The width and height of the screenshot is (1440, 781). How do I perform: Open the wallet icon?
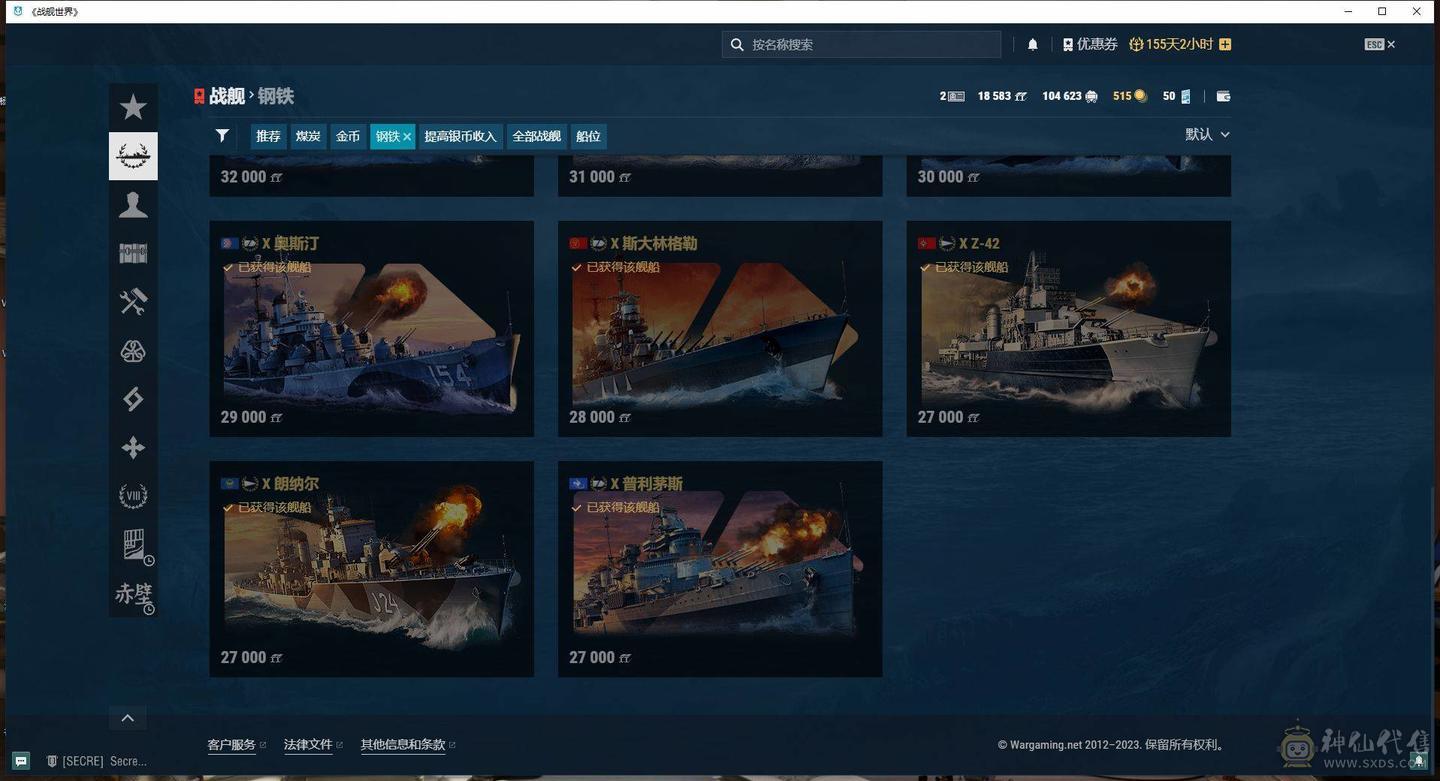(x=1223, y=96)
